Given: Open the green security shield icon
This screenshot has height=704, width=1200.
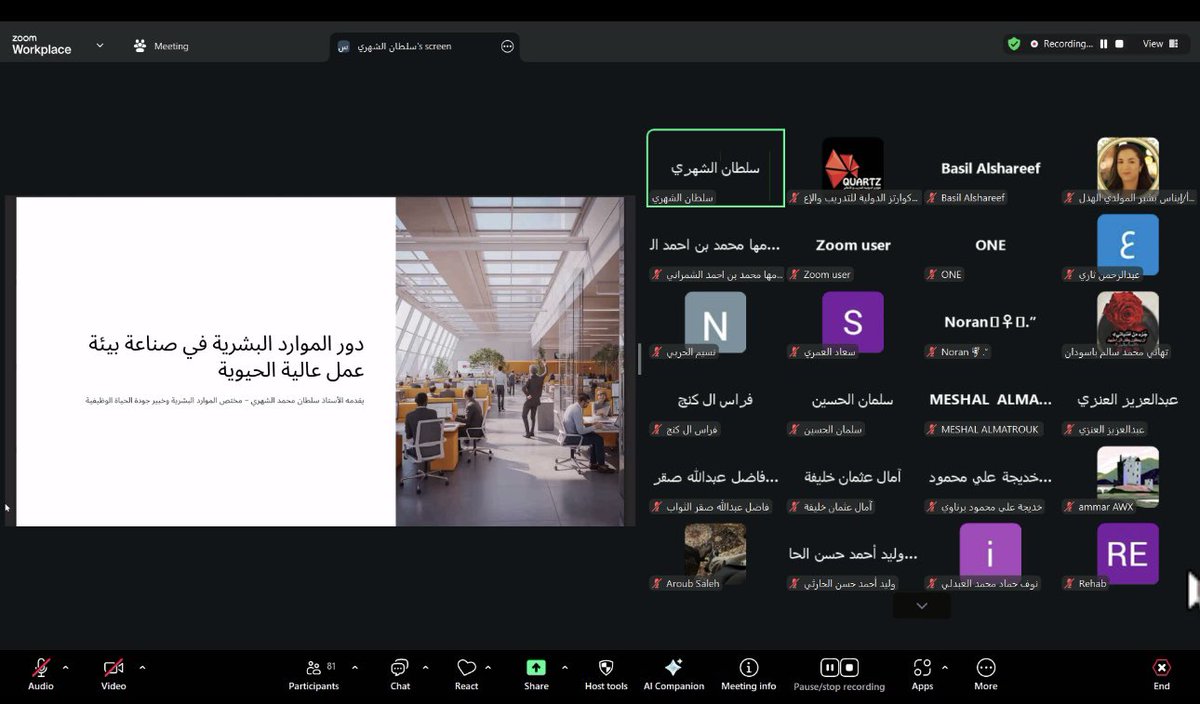Looking at the screenshot, I should [x=1013, y=44].
